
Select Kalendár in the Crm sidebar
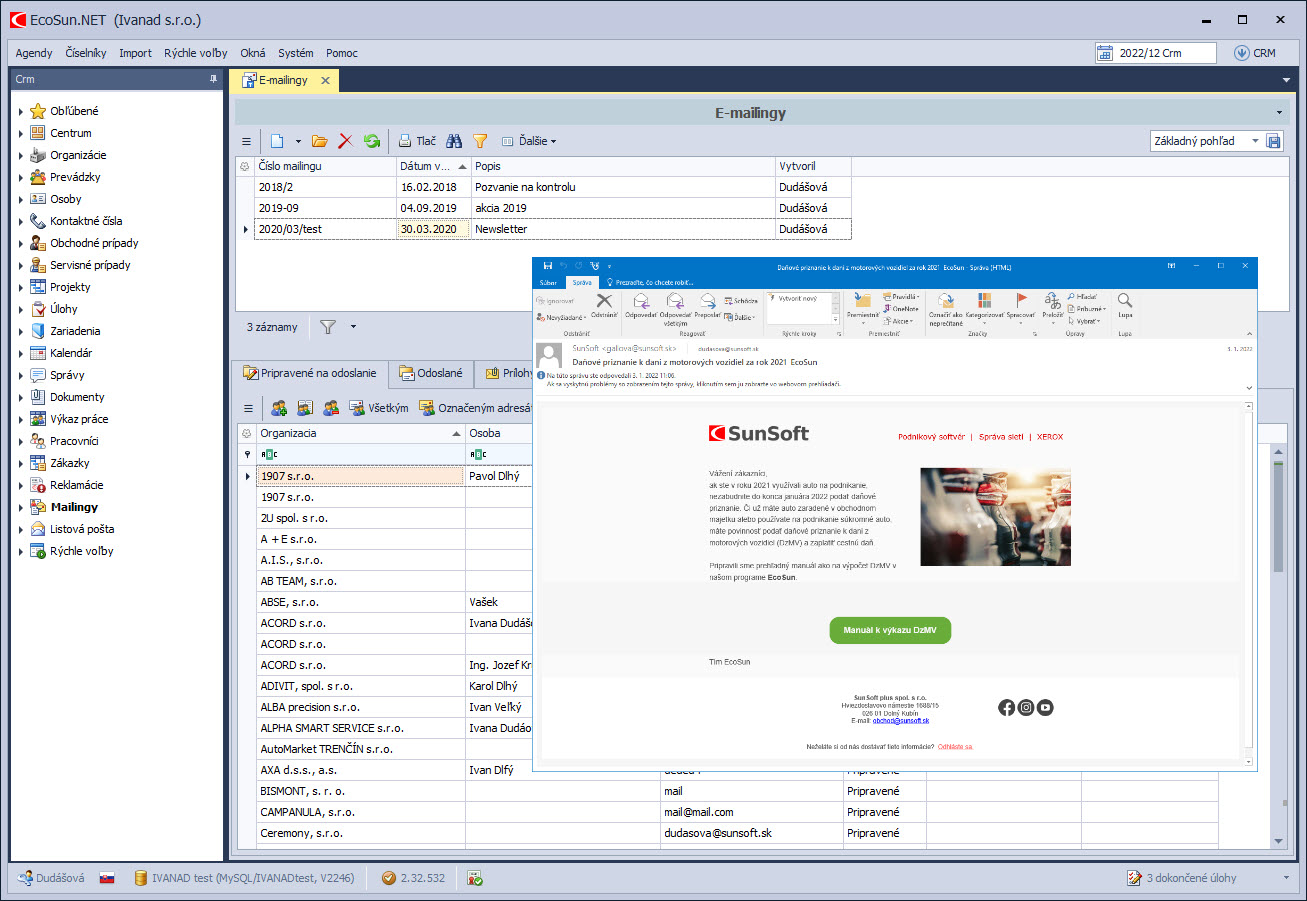tap(71, 353)
